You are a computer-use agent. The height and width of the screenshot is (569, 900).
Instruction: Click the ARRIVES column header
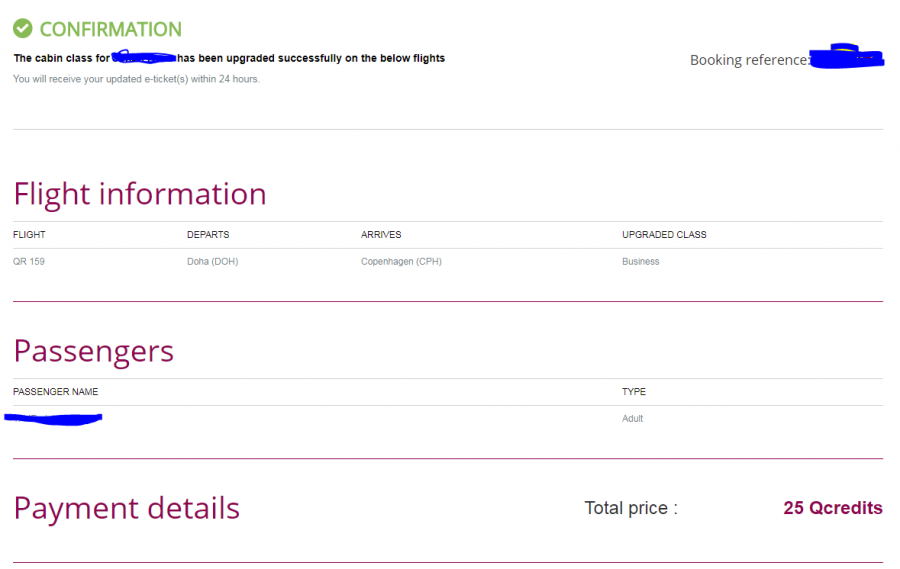(x=381, y=235)
